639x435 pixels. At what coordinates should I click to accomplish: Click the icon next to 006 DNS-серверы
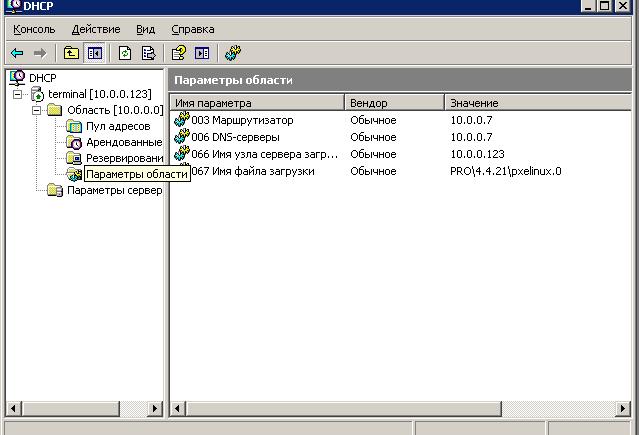181,137
